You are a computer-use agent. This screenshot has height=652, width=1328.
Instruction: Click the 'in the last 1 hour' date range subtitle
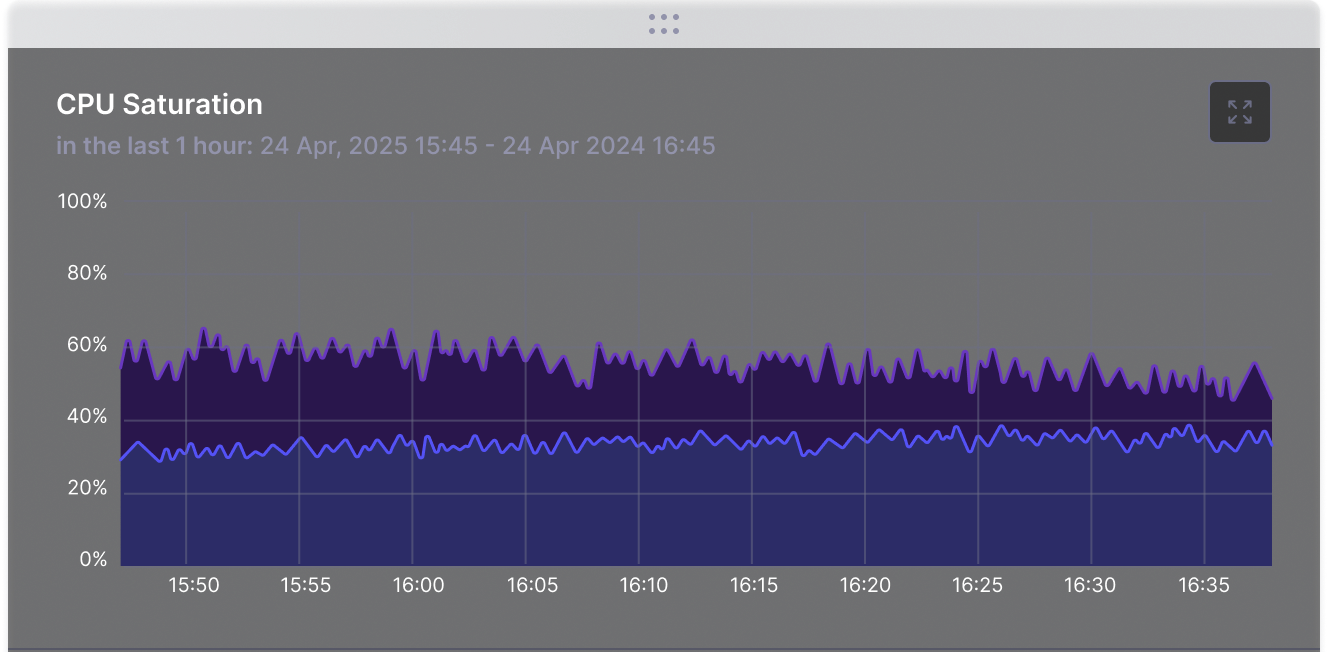coord(386,146)
